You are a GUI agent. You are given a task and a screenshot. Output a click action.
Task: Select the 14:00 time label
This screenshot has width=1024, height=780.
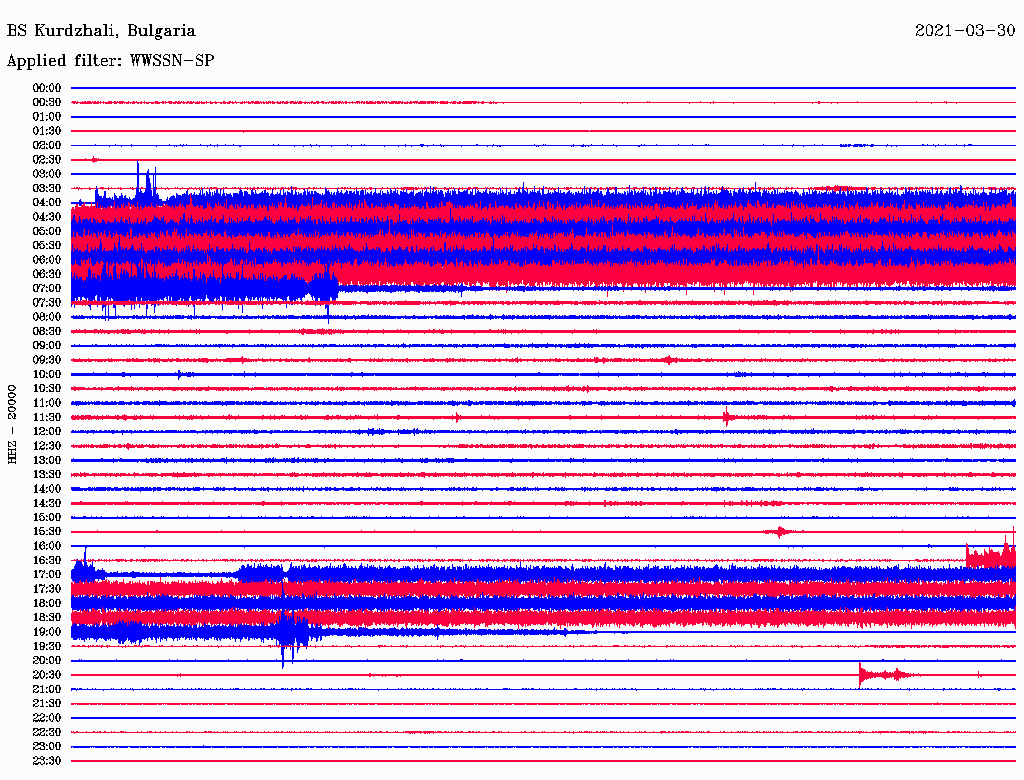click(x=47, y=489)
